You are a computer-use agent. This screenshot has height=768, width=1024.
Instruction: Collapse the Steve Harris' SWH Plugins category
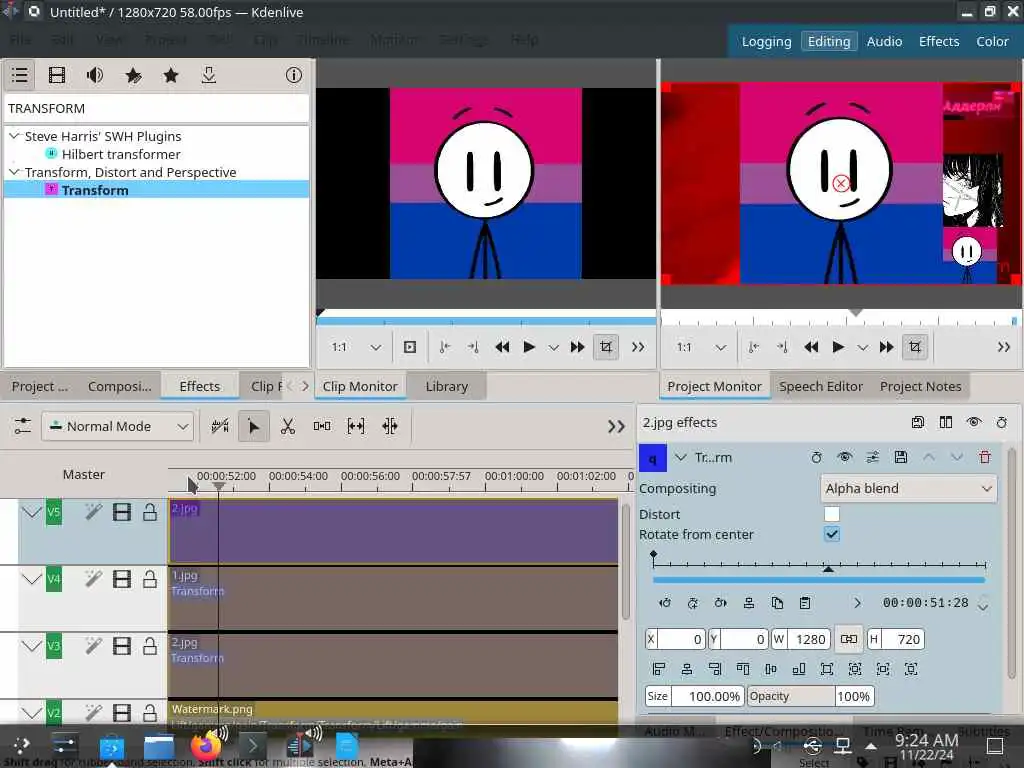click(14, 136)
